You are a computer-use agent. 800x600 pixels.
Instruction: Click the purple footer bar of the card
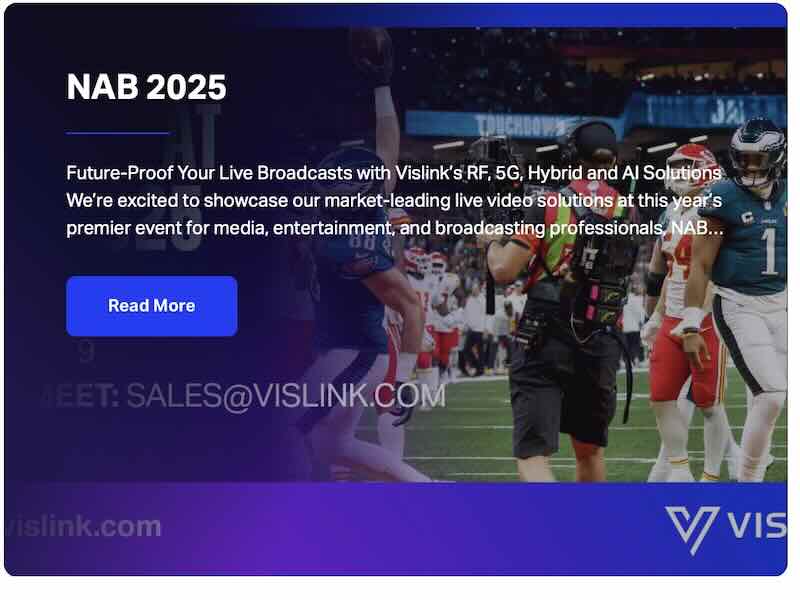396,529
